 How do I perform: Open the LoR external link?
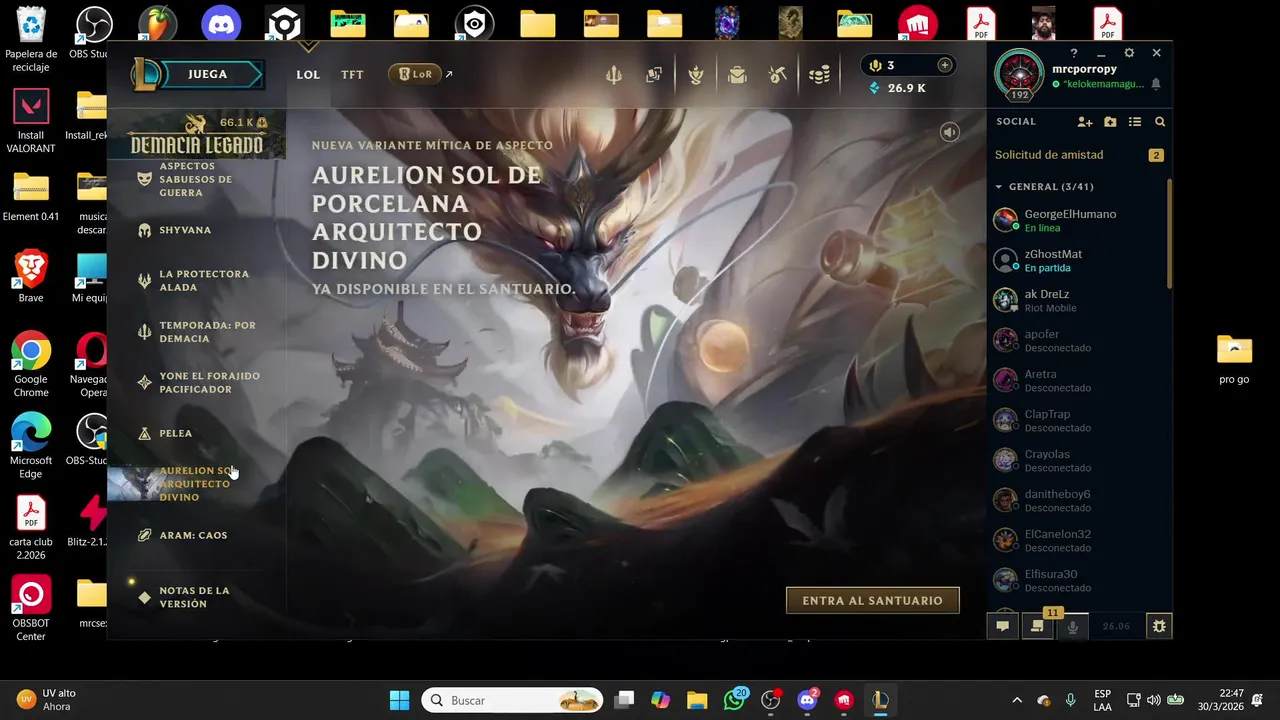pyautogui.click(x=420, y=74)
